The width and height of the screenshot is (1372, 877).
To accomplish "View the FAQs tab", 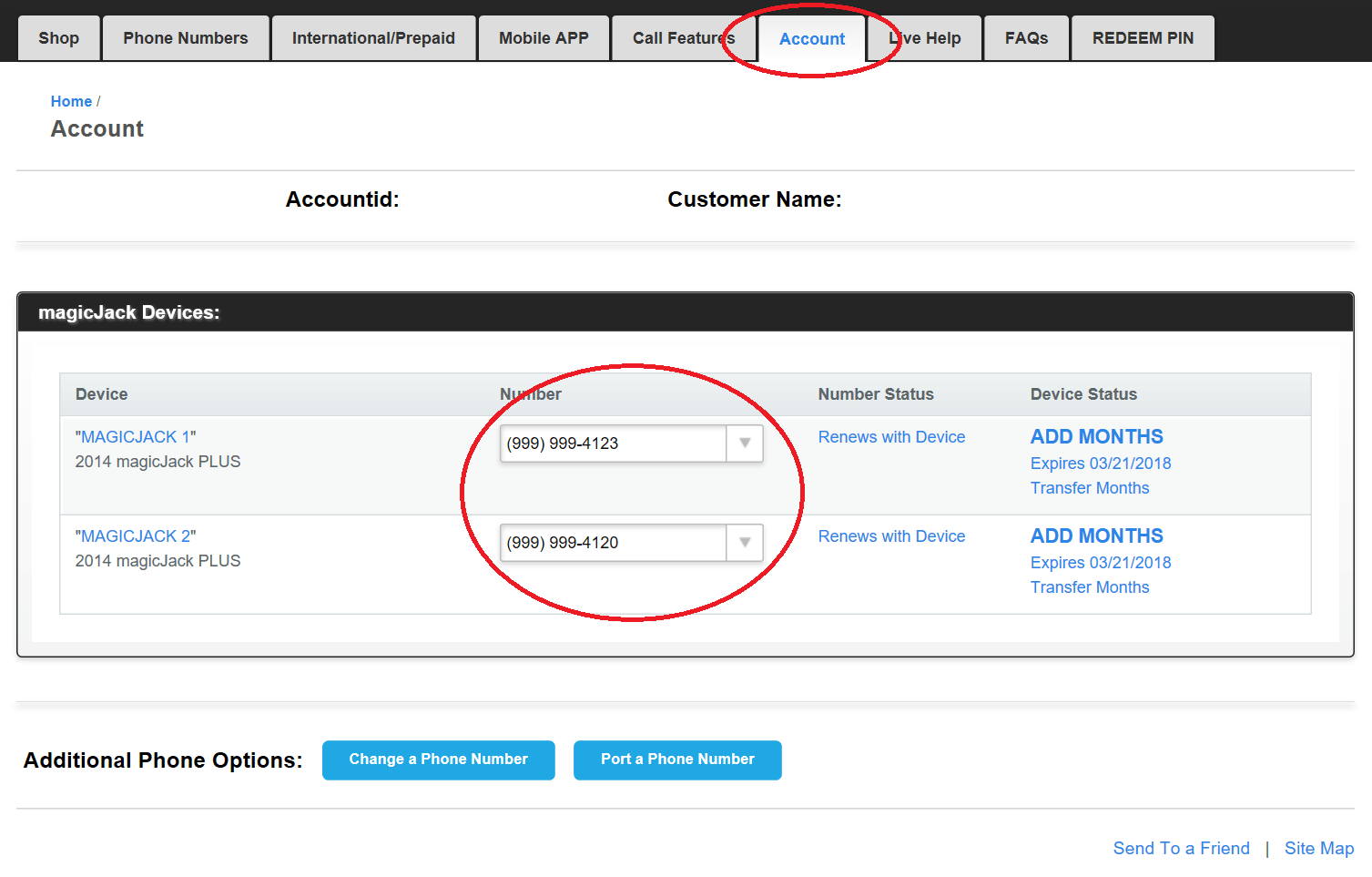I will [1025, 37].
